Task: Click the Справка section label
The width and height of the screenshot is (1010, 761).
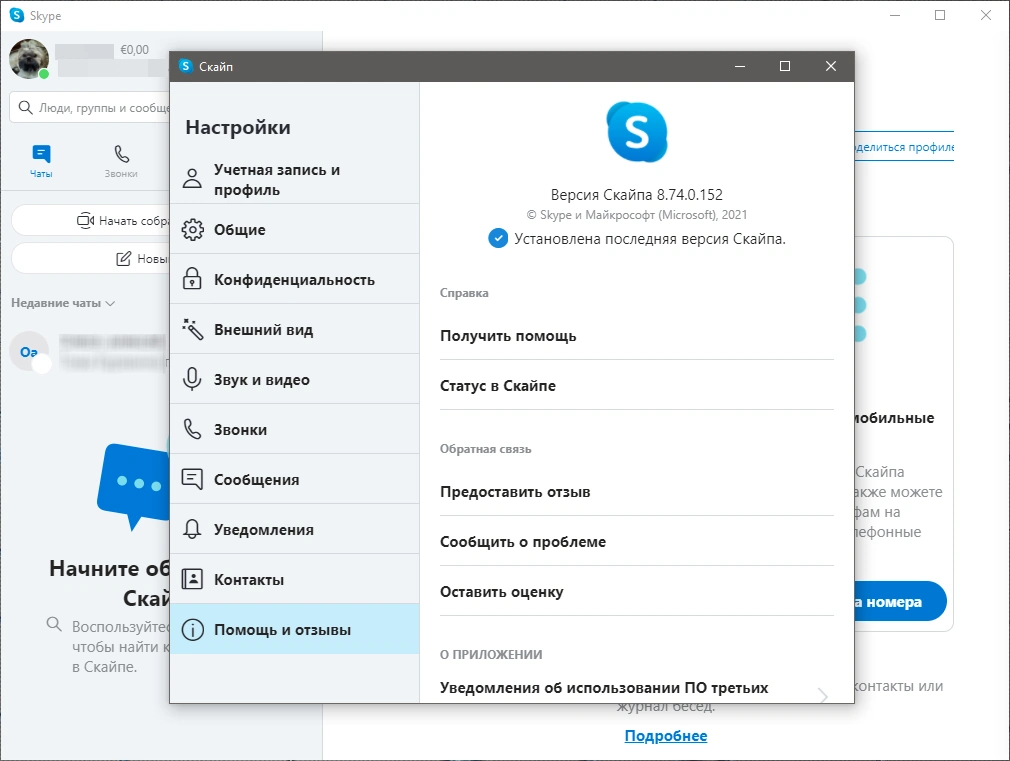Action: pyautogui.click(x=464, y=293)
